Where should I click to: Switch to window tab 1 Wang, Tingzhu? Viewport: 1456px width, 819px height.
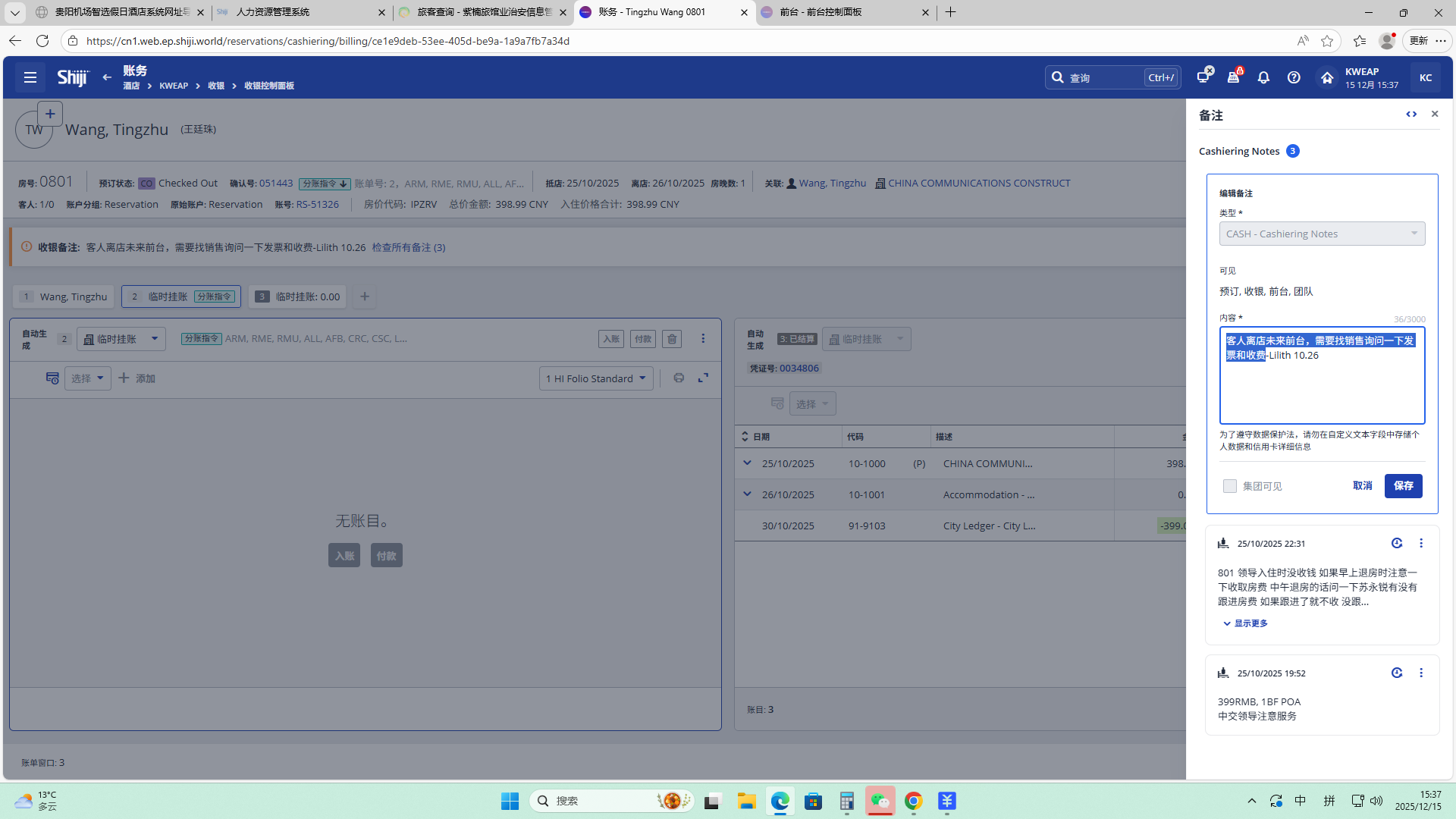point(64,297)
